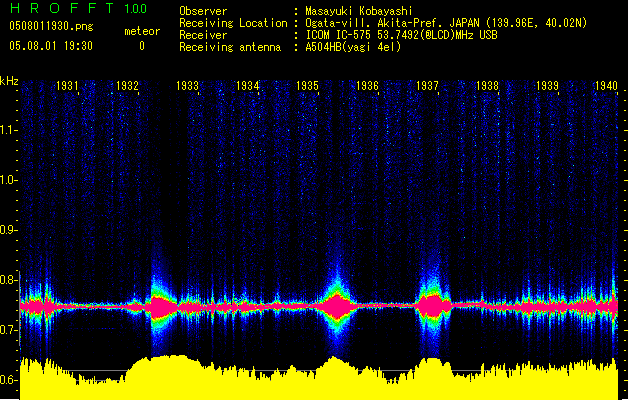Click the 1931 time marker

pos(67,86)
